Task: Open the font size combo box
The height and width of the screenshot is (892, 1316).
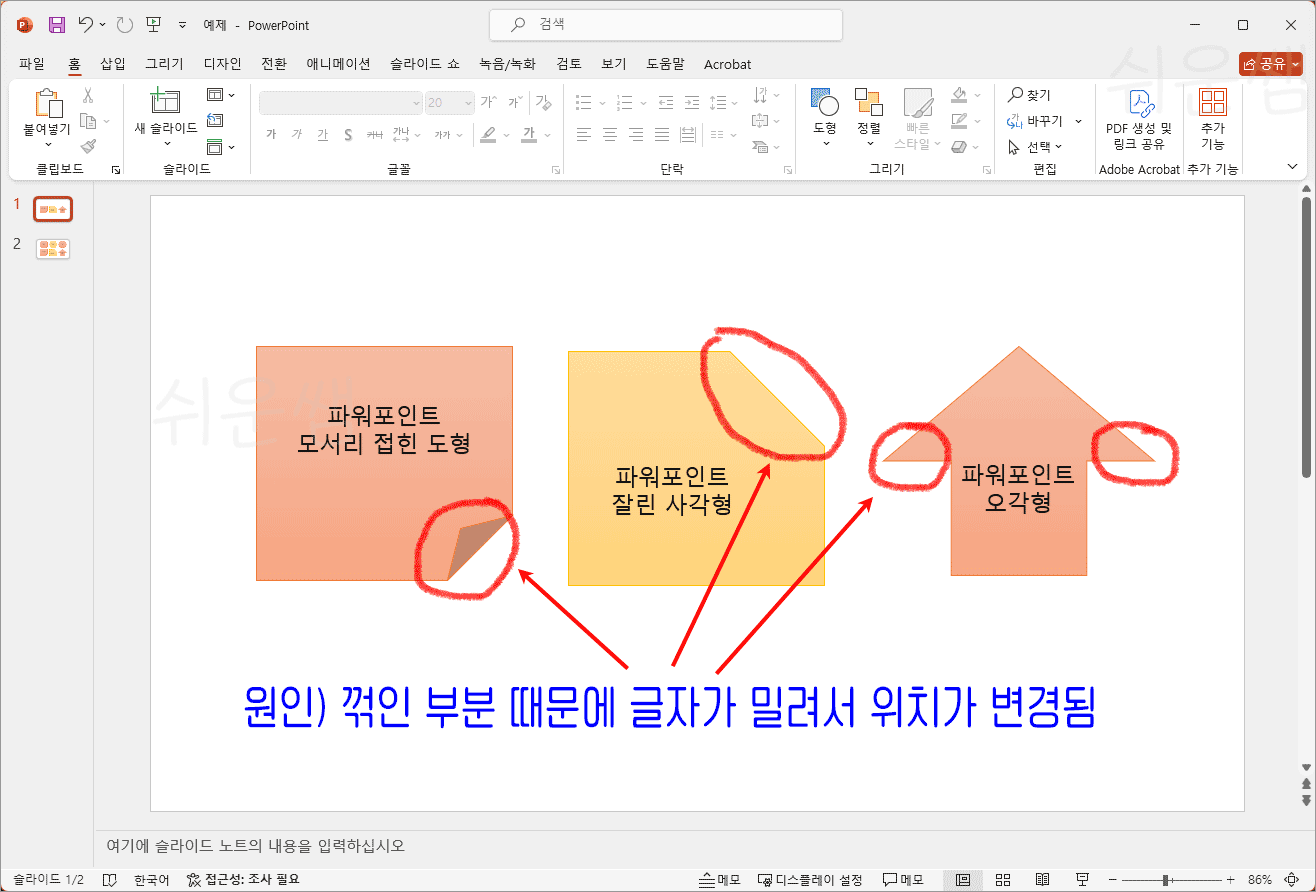Action: click(449, 102)
